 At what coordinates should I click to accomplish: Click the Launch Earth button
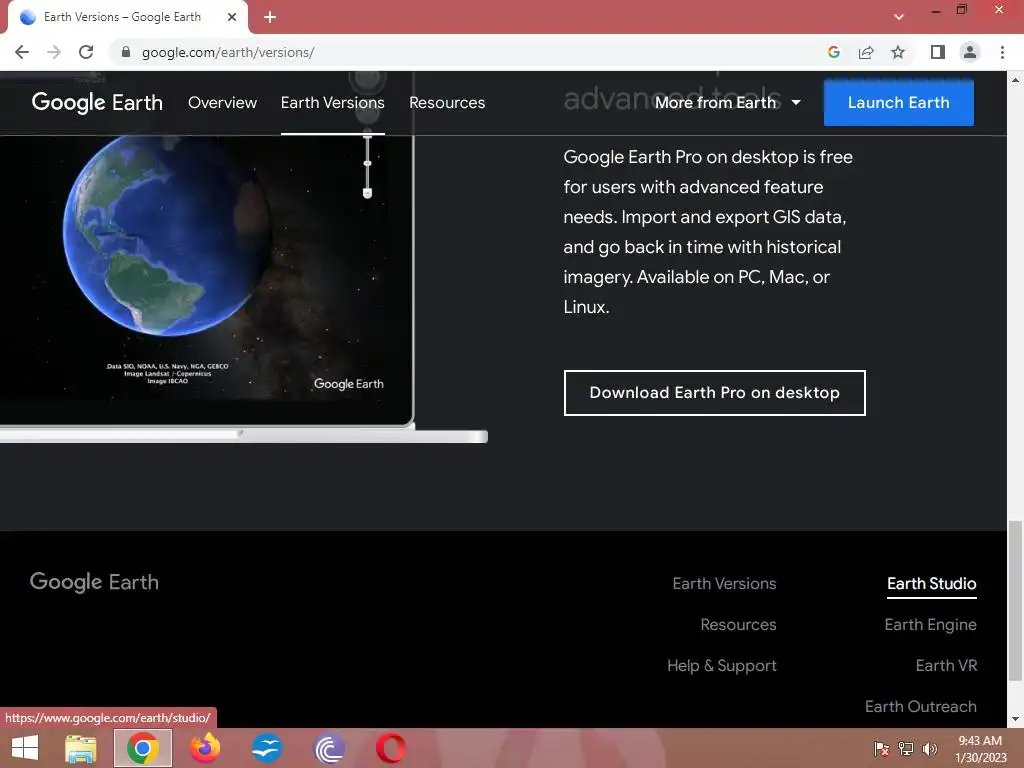click(899, 103)
